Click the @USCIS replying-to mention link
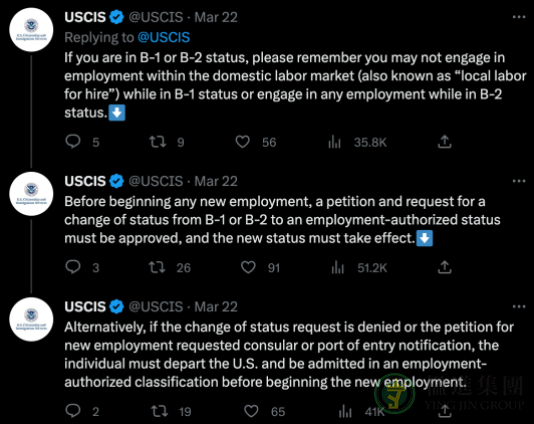Screen dimensions: 534x424 pos(163,37)
